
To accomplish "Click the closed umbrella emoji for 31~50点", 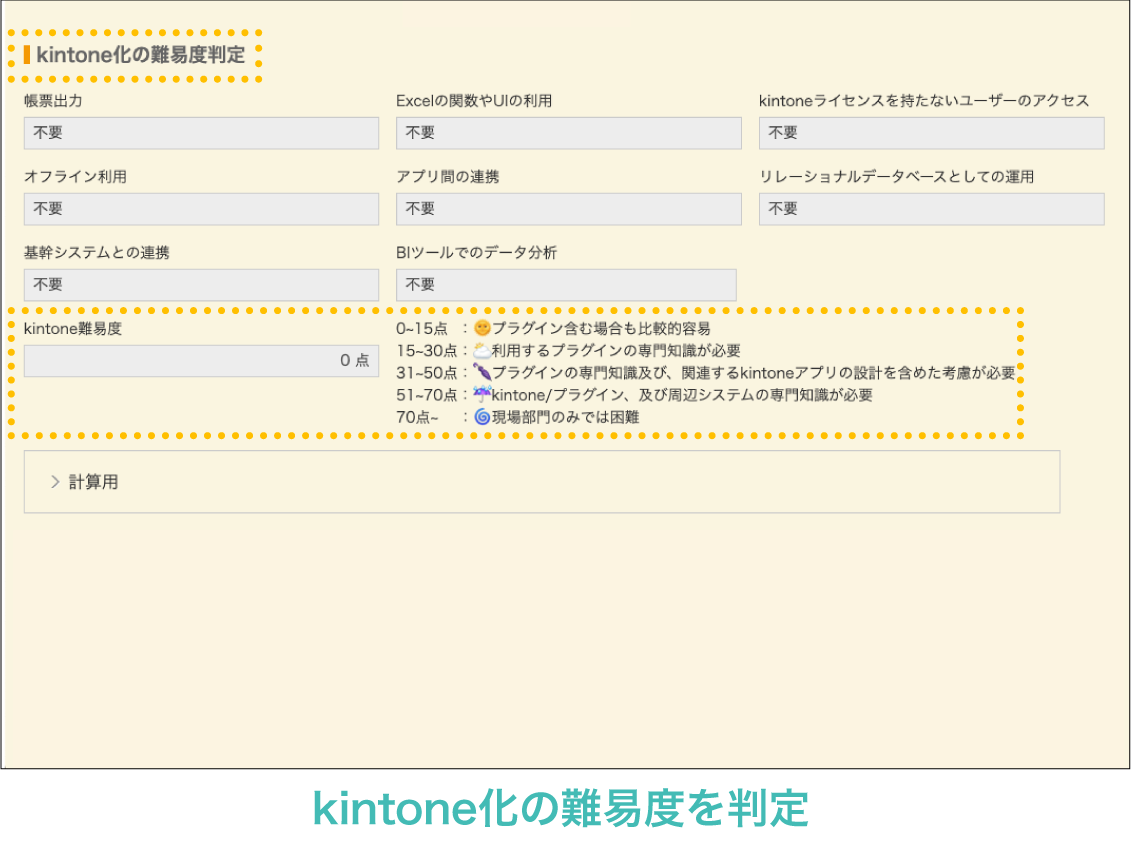I will [x=482, y=373].
